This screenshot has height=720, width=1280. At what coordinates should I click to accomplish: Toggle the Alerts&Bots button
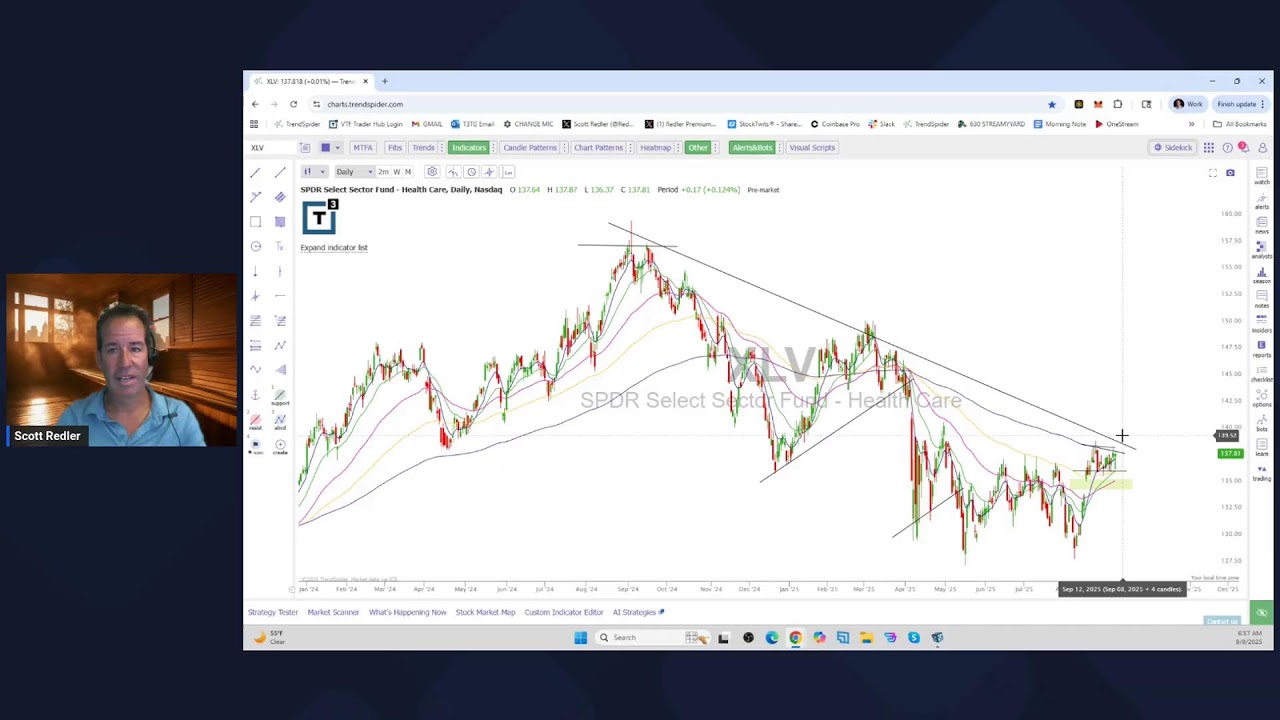click(x=752, y=148)
